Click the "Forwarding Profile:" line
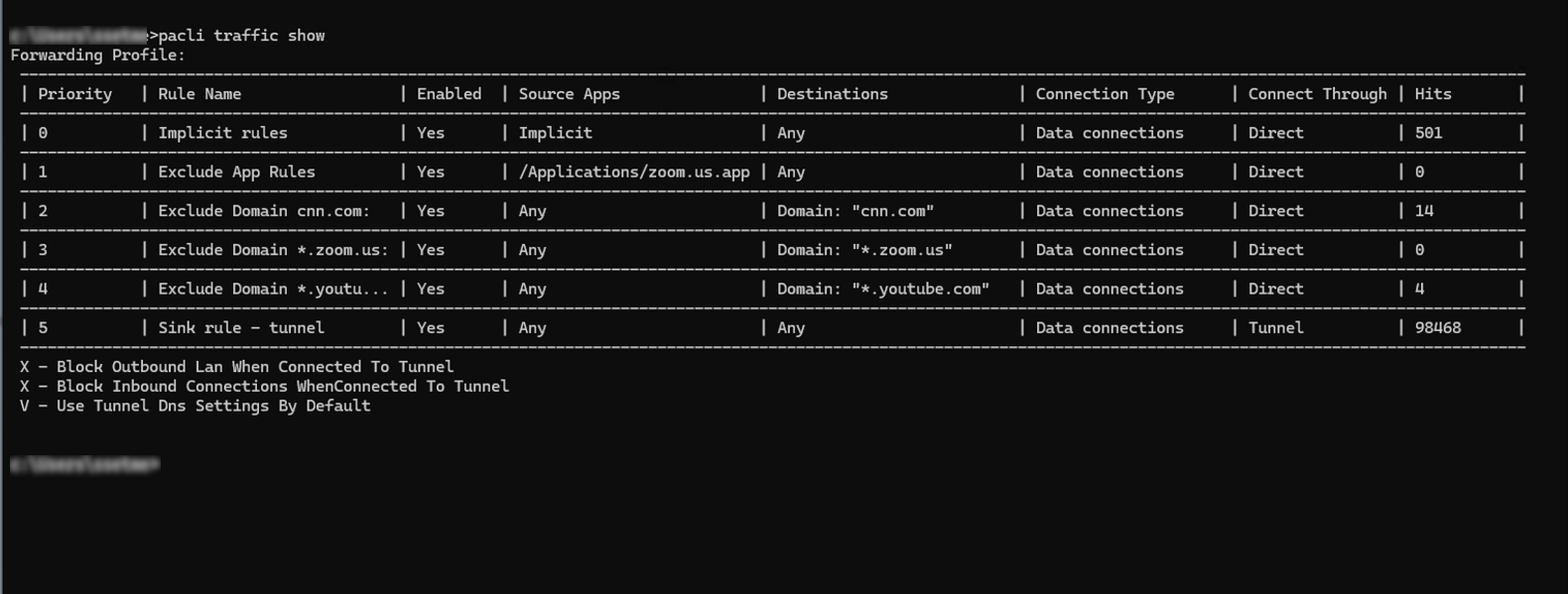The width and height of the screenshot is (1568, 594). tap(97, 56)
